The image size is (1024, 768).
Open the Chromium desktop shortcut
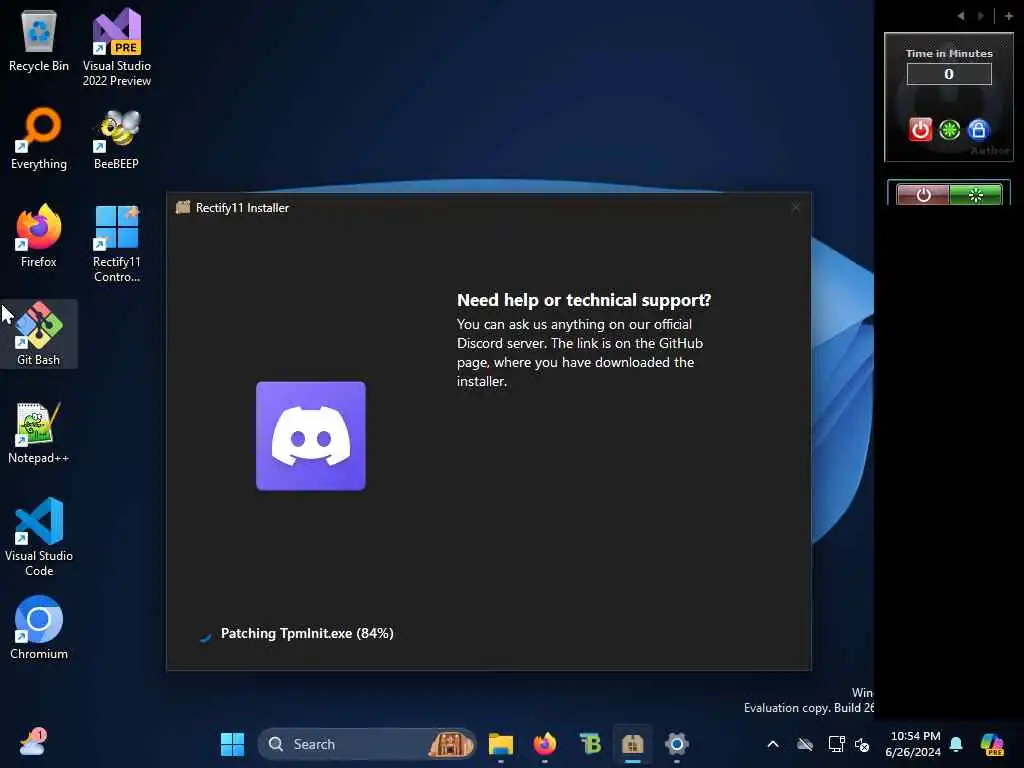pyautogui.click(x=39, y=628)
